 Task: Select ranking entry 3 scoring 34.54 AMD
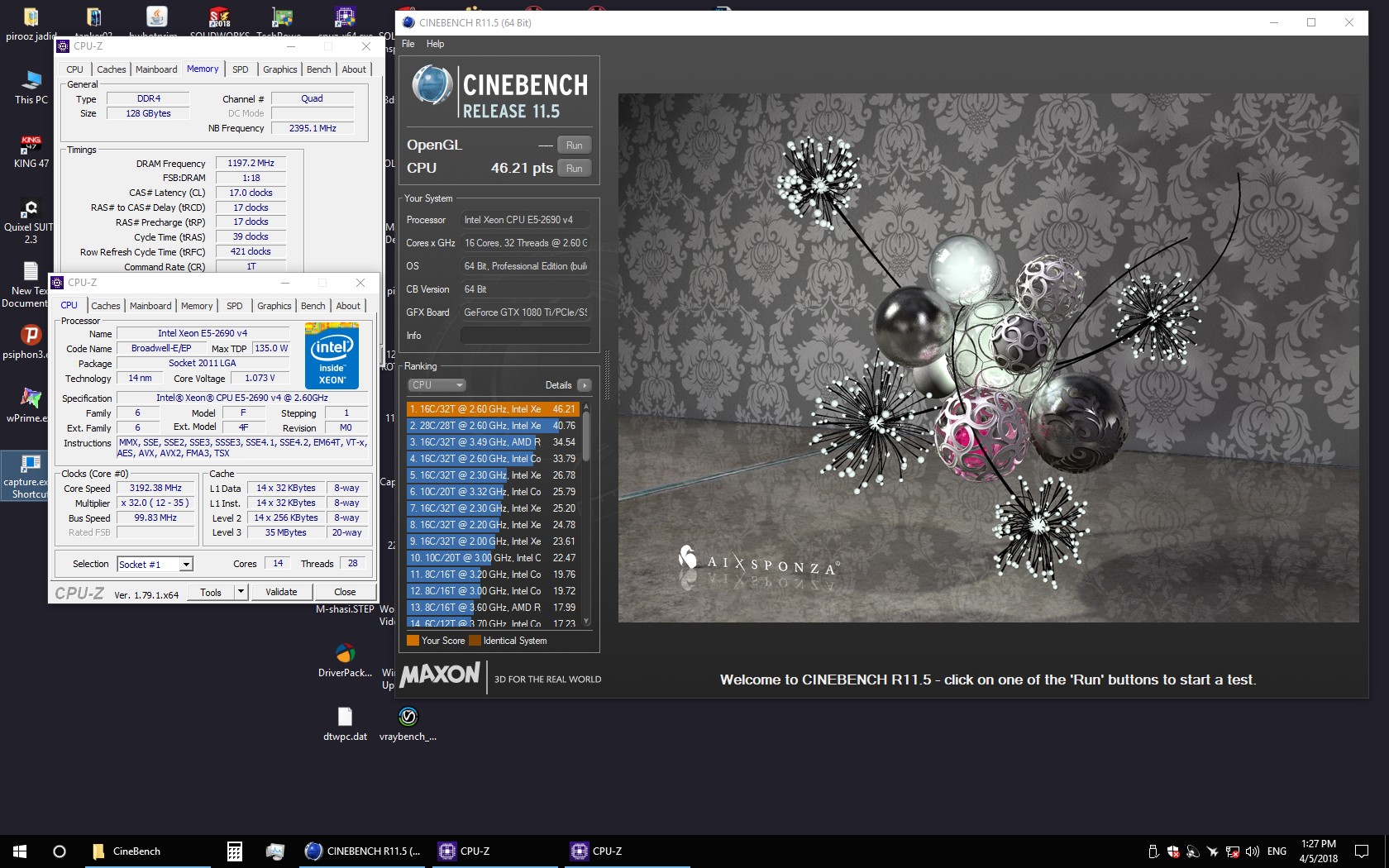pyautogui.click(x=494, y=442)
